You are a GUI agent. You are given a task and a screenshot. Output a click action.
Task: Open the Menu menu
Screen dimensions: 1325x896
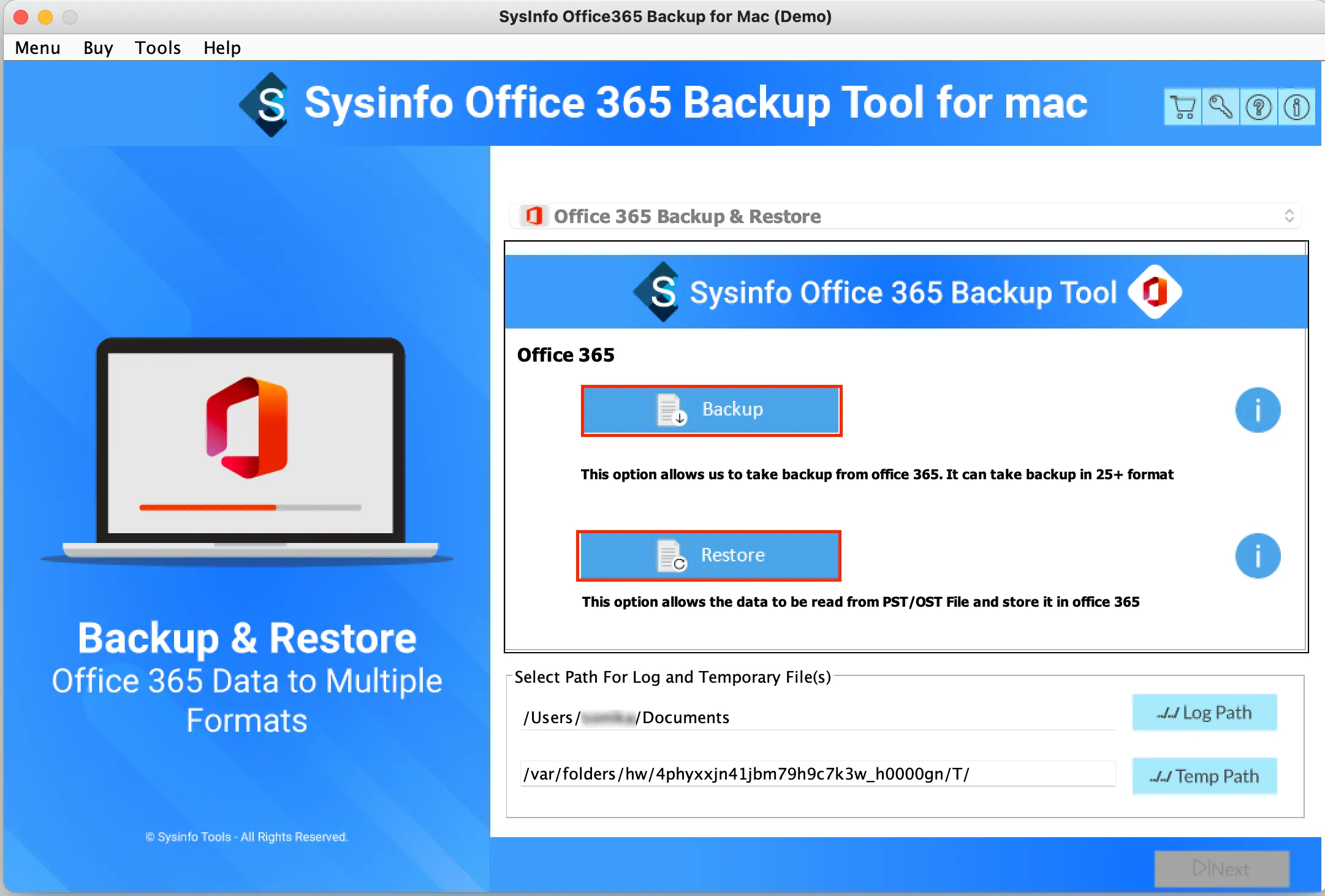37,48
